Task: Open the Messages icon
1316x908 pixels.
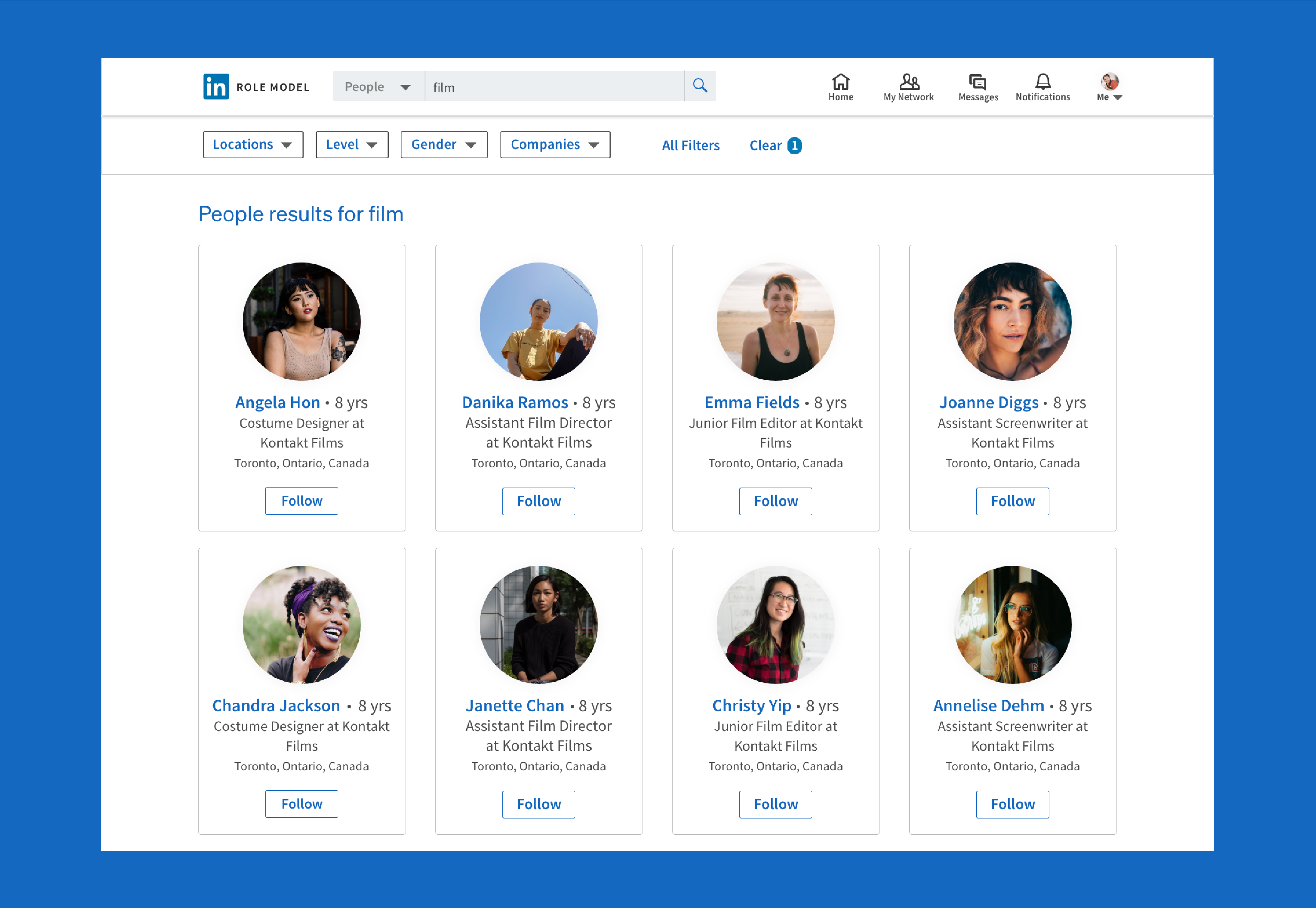Action: [x=977, y=83]
